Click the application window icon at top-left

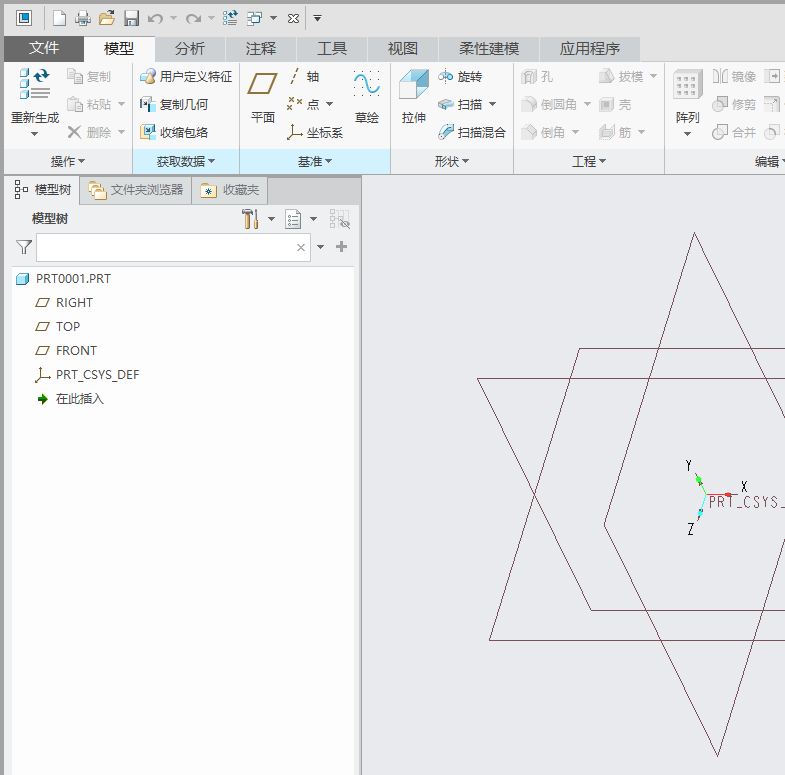tap(24, 19)
